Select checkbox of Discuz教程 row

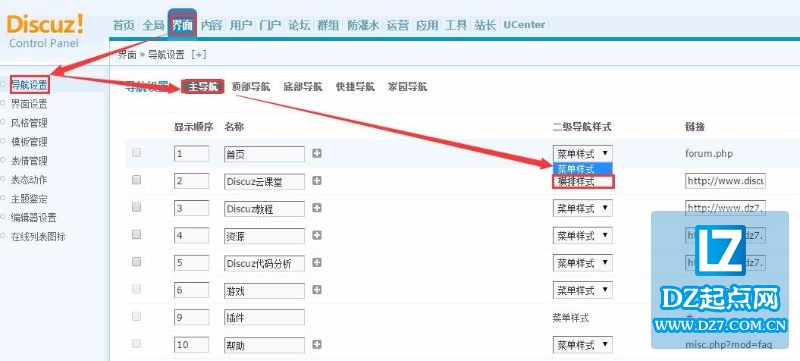(x=136, y=207)
